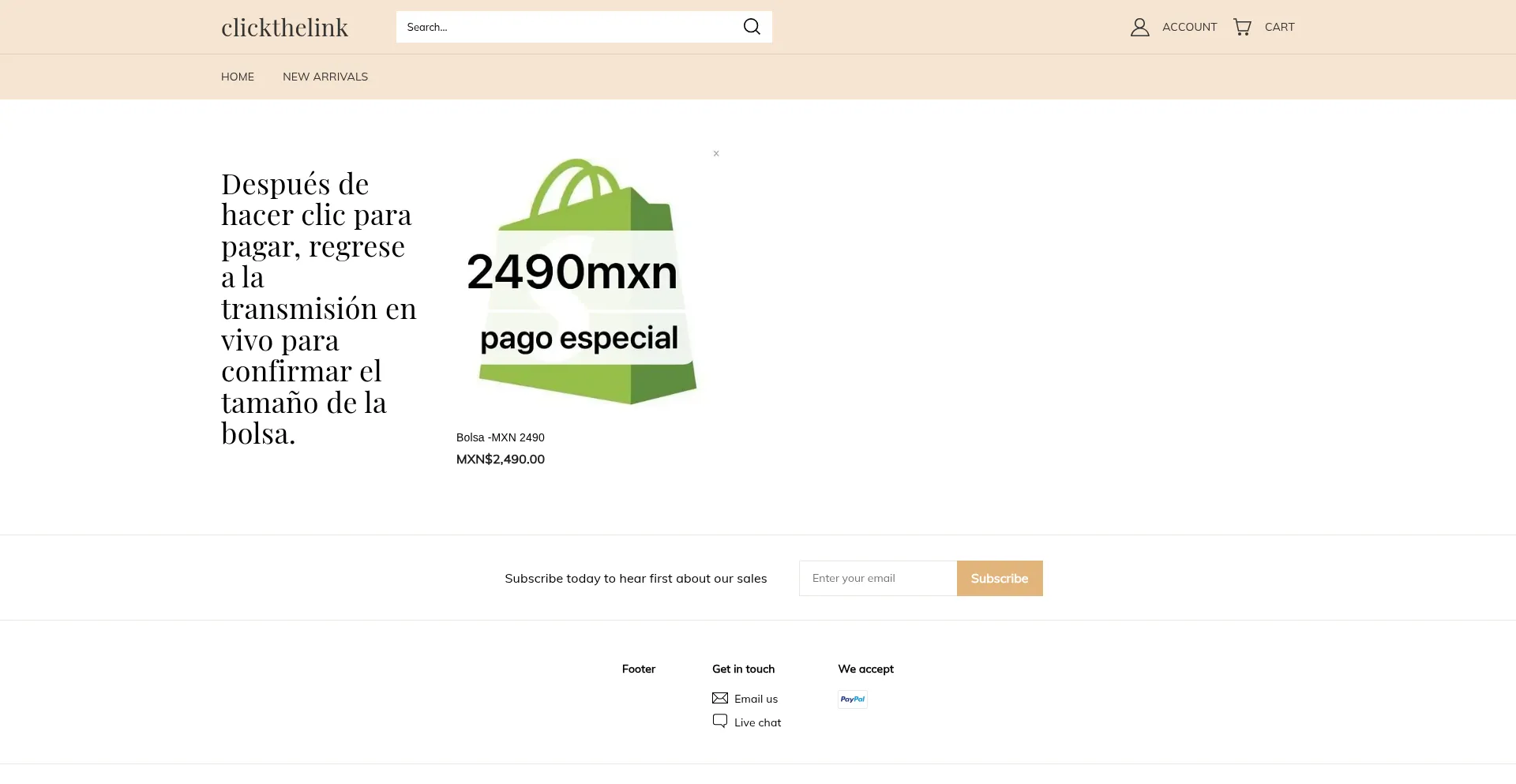Click the ACCOUNT label

click(1189, 26)
